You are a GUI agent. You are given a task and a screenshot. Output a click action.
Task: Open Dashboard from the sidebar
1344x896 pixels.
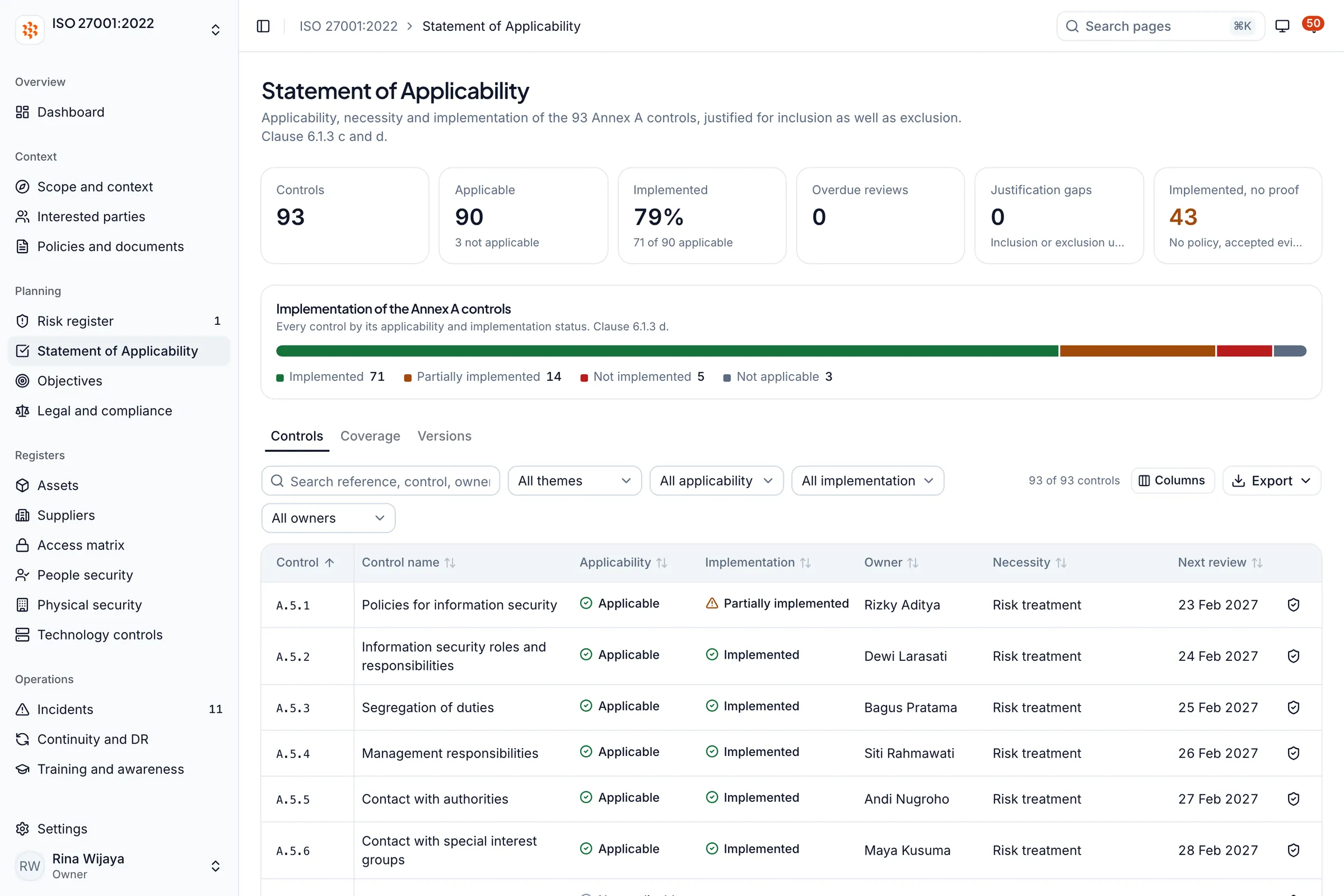pos(119,112)
